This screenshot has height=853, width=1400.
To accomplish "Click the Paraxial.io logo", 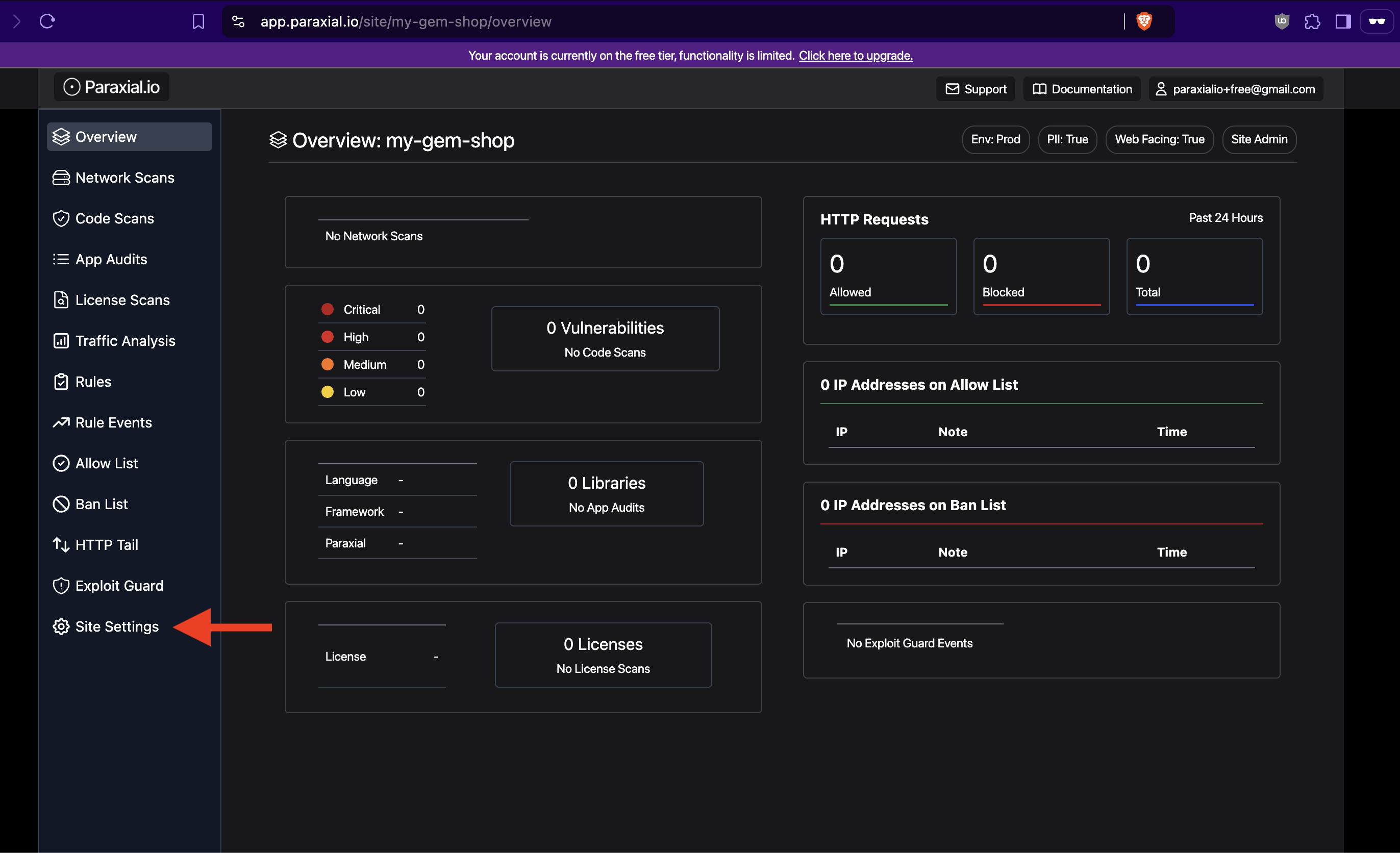I will pos(112,87).
